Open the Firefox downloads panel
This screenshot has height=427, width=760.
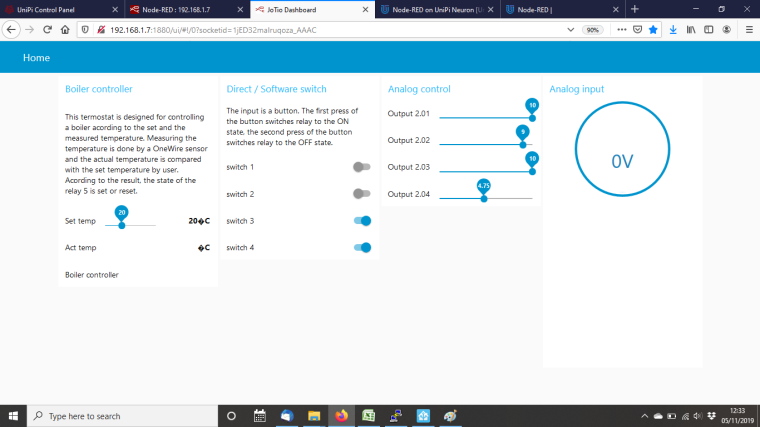point(673,29)
